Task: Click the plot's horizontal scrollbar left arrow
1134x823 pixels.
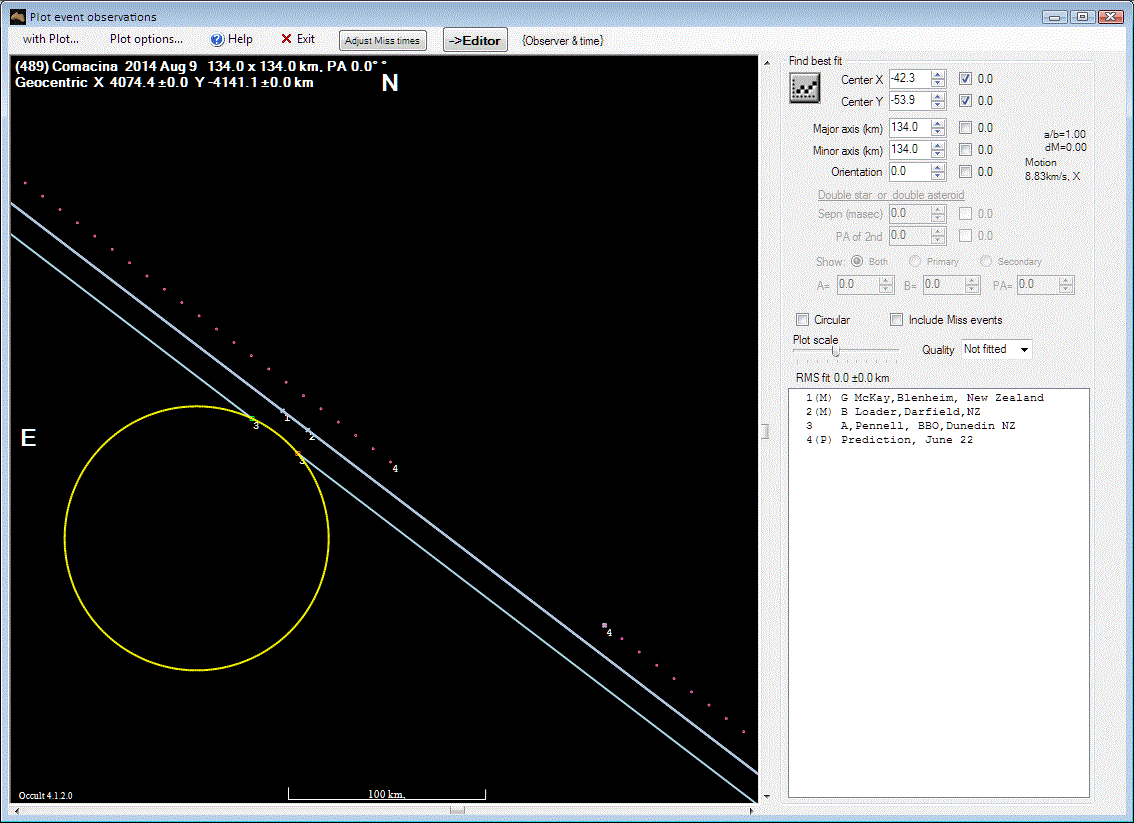Action: point(17,811)
